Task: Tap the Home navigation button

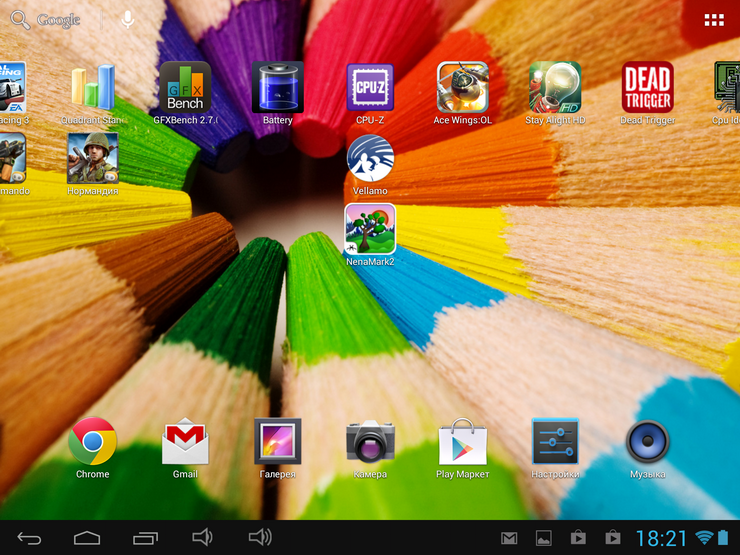Action: [x=87, y=538]
